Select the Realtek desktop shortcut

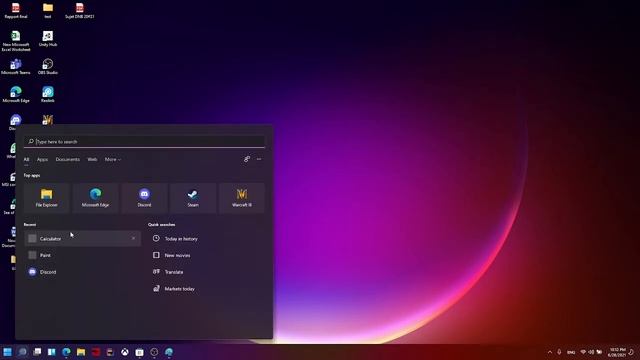pos(48,95)
